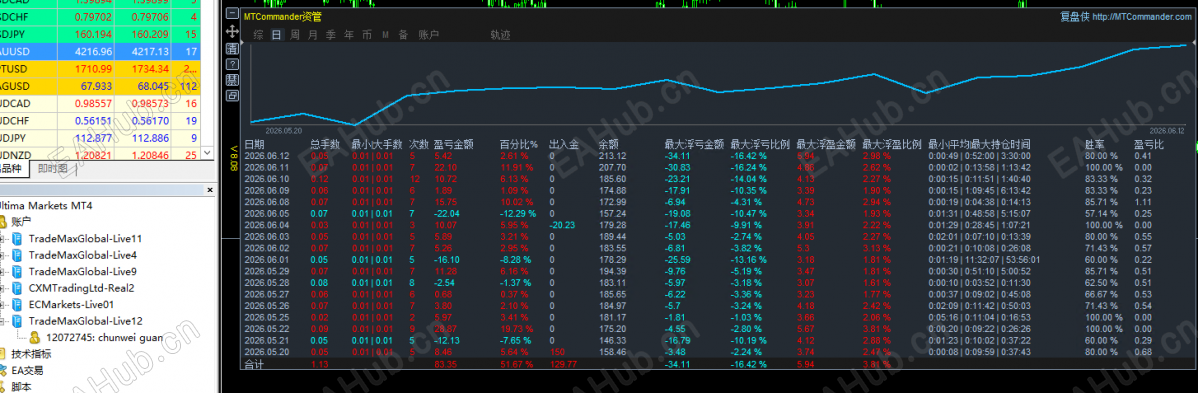The height and width of the screenshot is (393, 1198).
Task: Open the 账户 account tab
Action: (x=429, y=35)
